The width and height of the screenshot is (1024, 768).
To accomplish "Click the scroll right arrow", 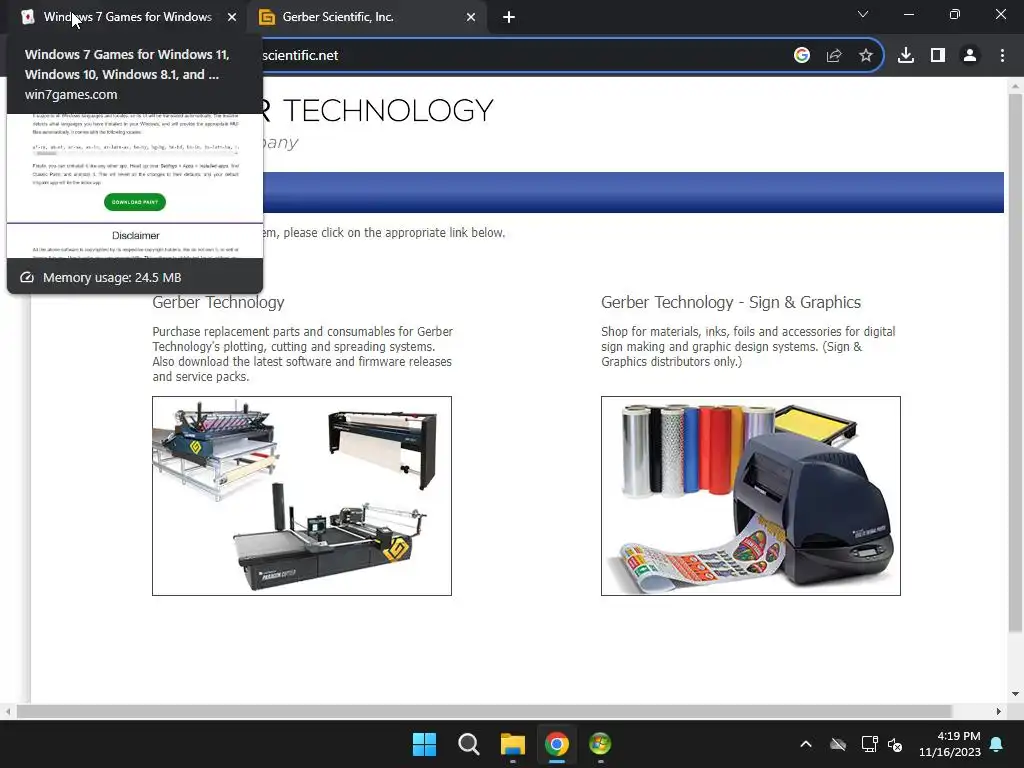I will (x=999, y=711).
